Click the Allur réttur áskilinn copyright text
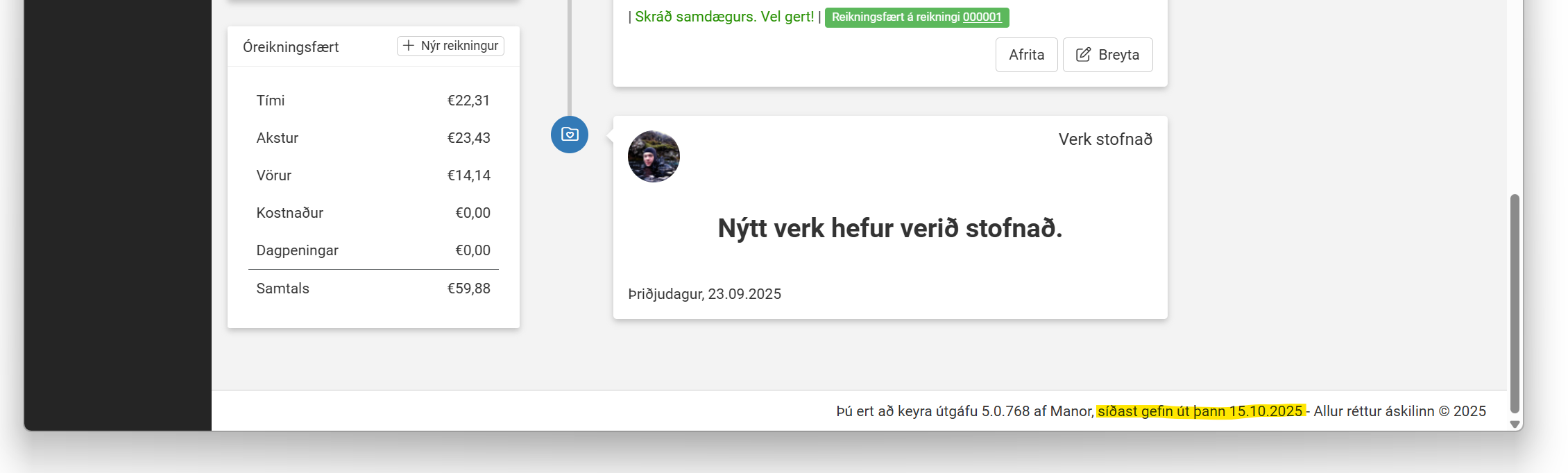Viewport: 1568px width, 473px height. coord(1399,411)
